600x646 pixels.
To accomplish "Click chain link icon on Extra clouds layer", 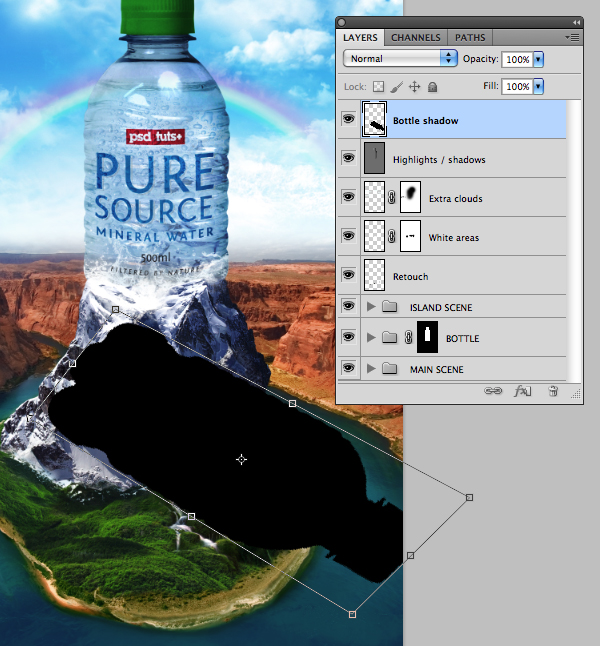I will tap(391, 197).
